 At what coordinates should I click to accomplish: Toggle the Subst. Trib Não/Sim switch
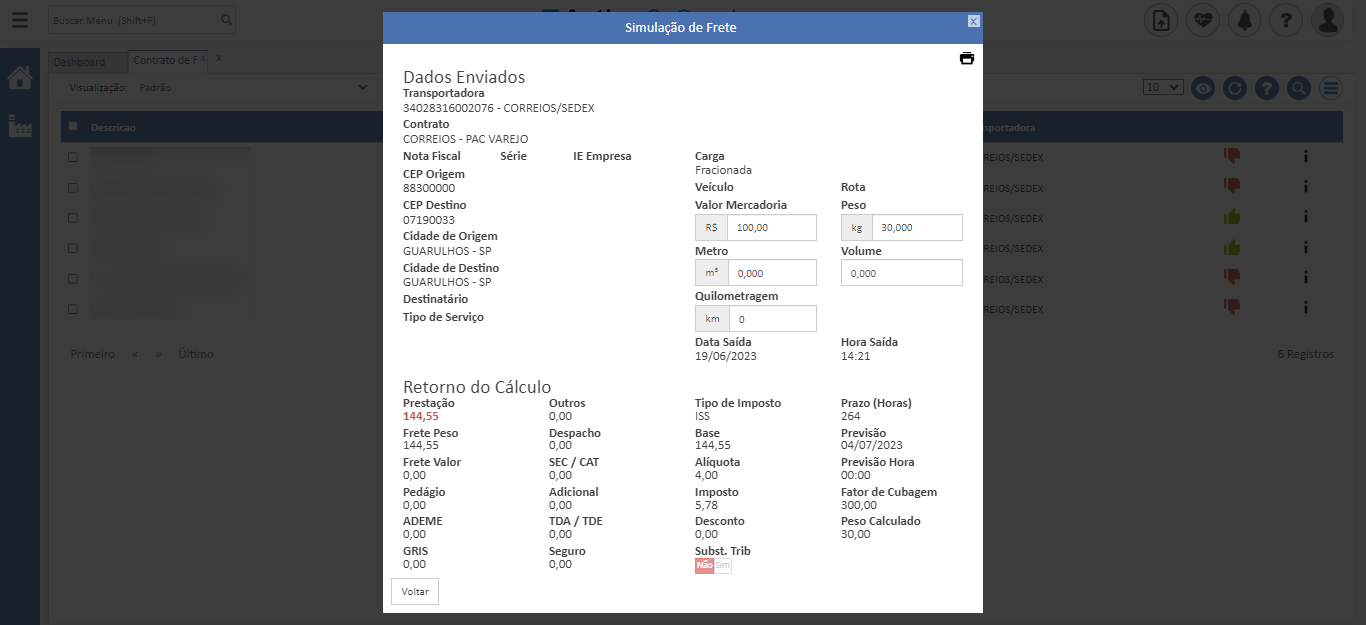pos(713,566)
